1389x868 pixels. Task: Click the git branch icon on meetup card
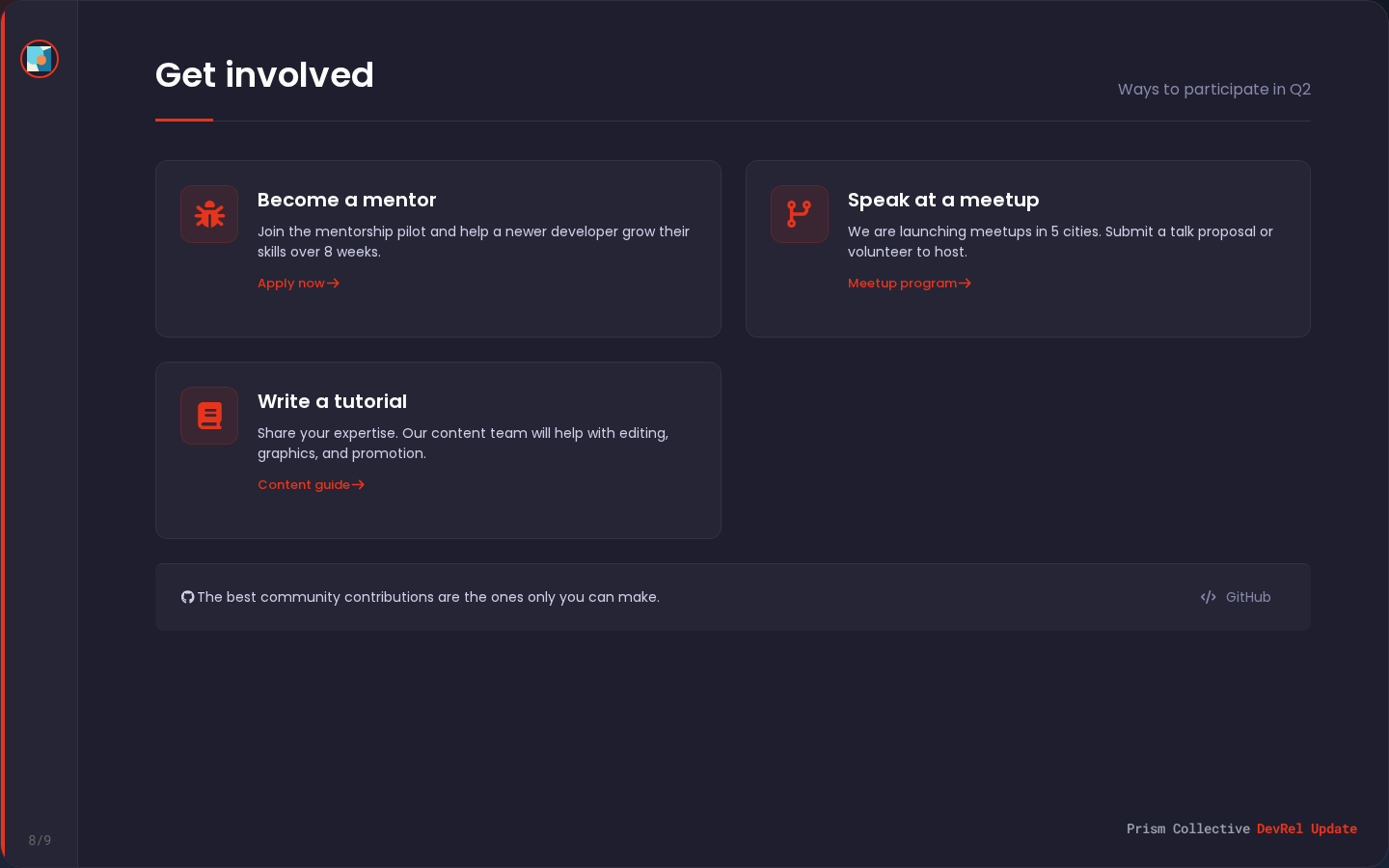point(800,214)
